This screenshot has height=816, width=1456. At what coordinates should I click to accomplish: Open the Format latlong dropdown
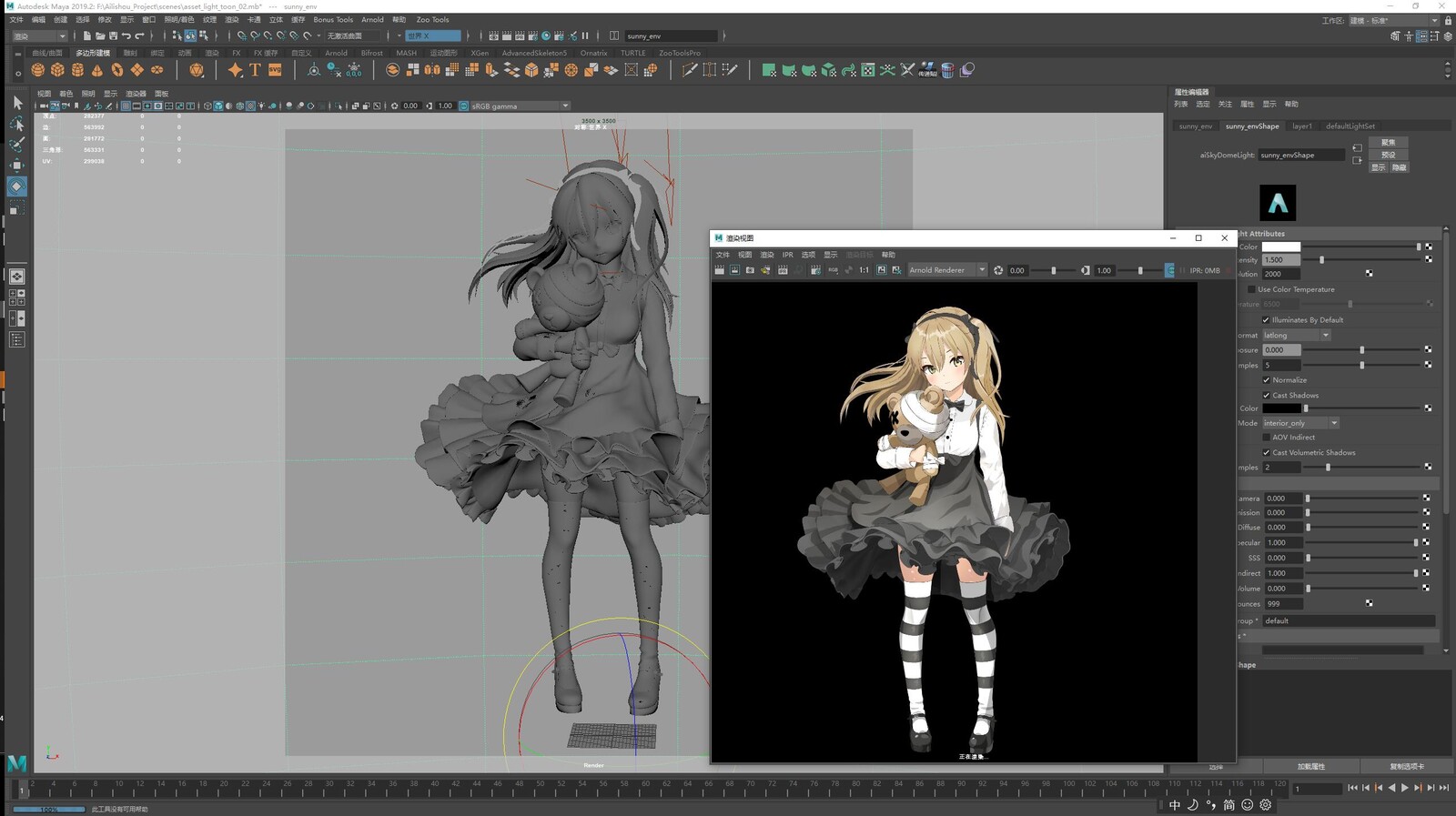[1297, 336]
